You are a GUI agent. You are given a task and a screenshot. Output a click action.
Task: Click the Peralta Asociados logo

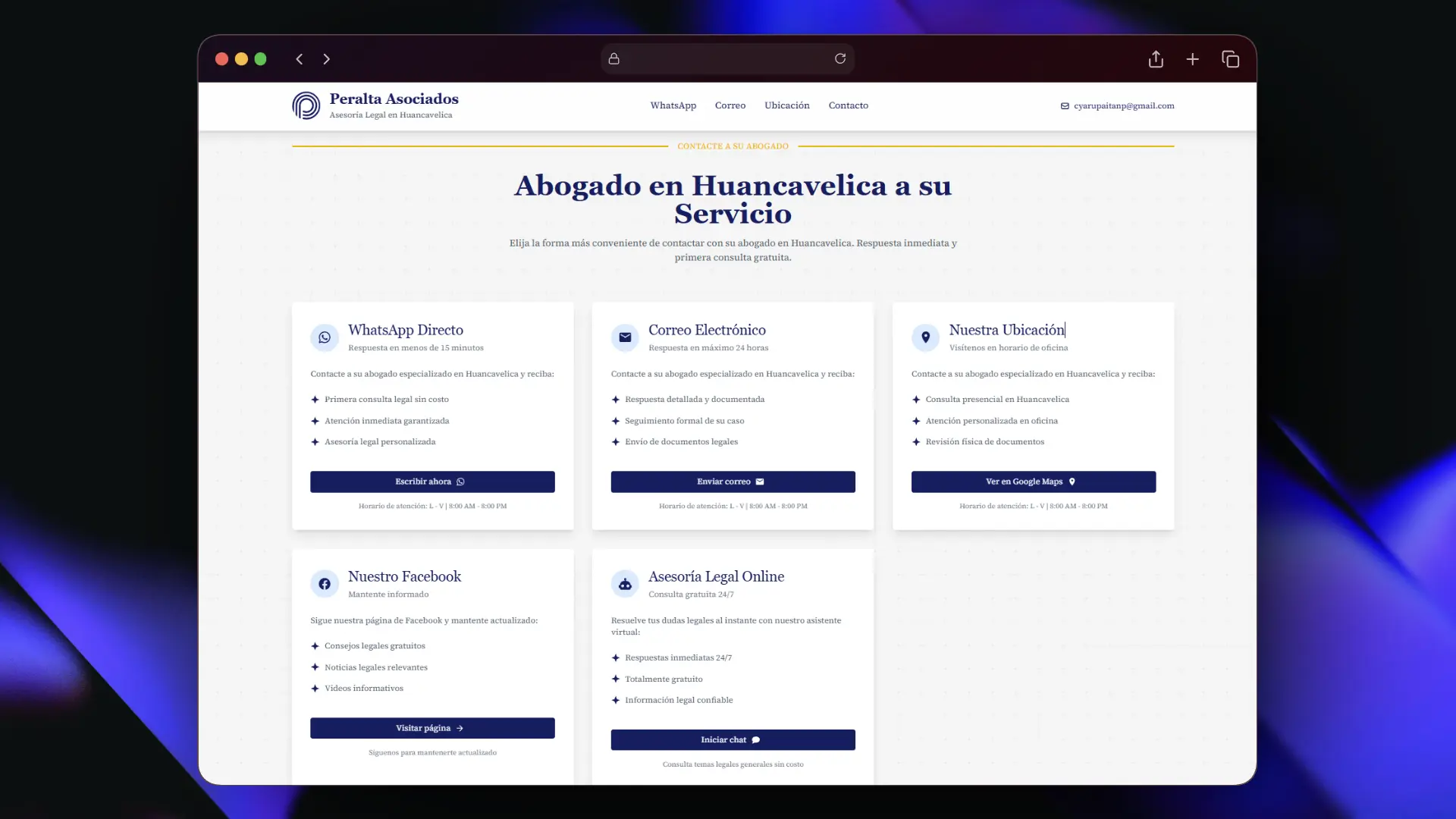tap(306, 105)
